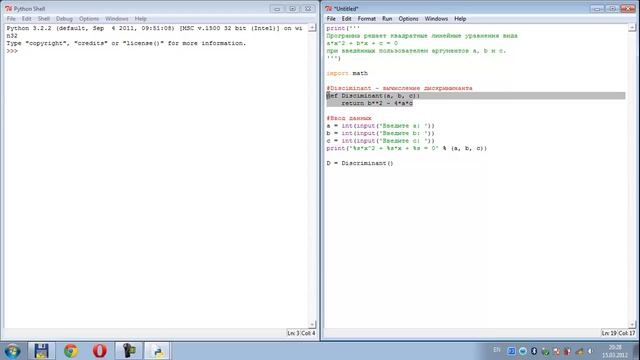Close the Untitled editor window

pos(628,9)
